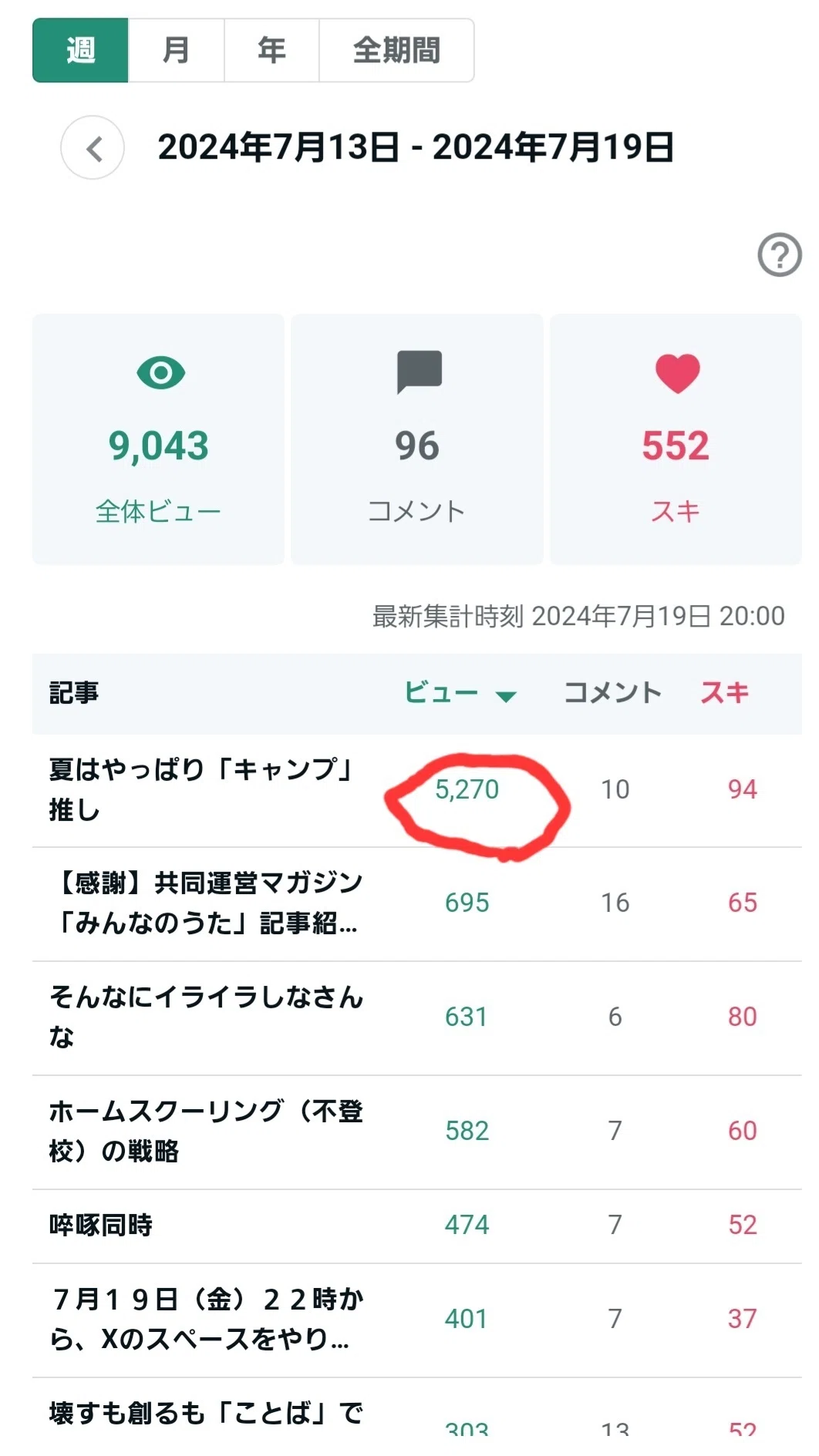
Task: Select the 週 tab
Action: (x=80, y=50)
